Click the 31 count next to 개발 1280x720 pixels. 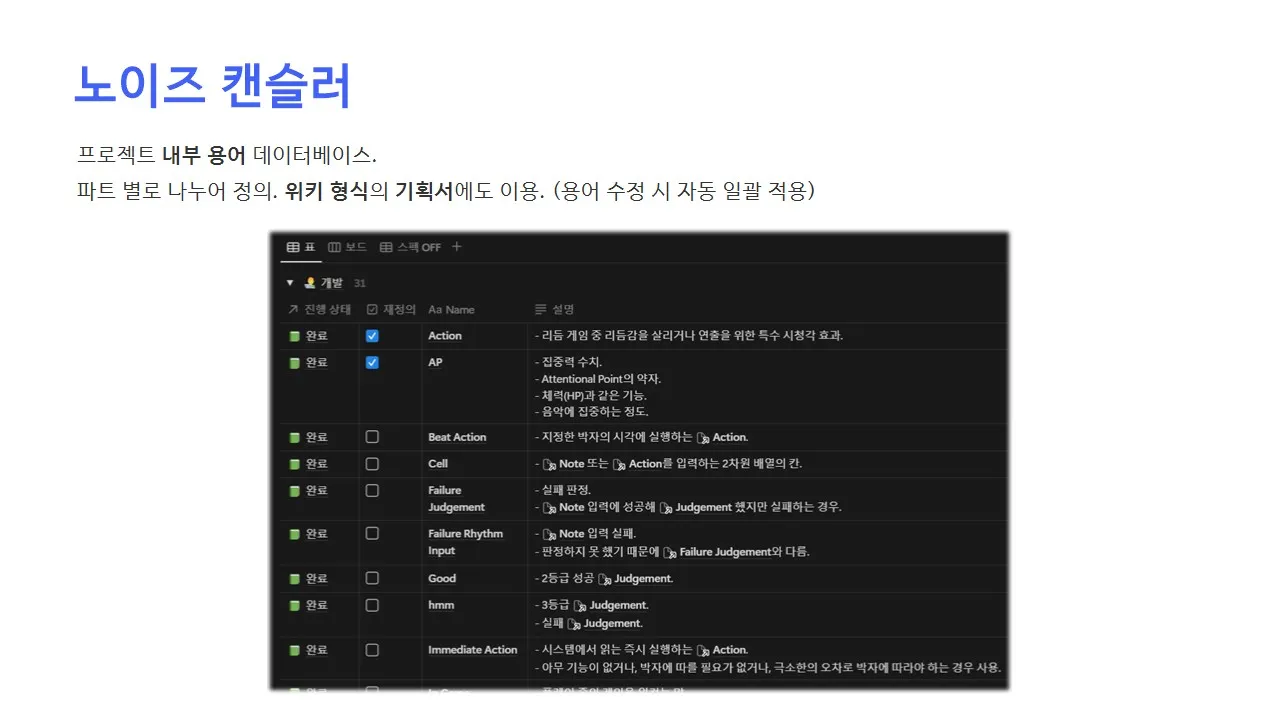click(360, 284)
